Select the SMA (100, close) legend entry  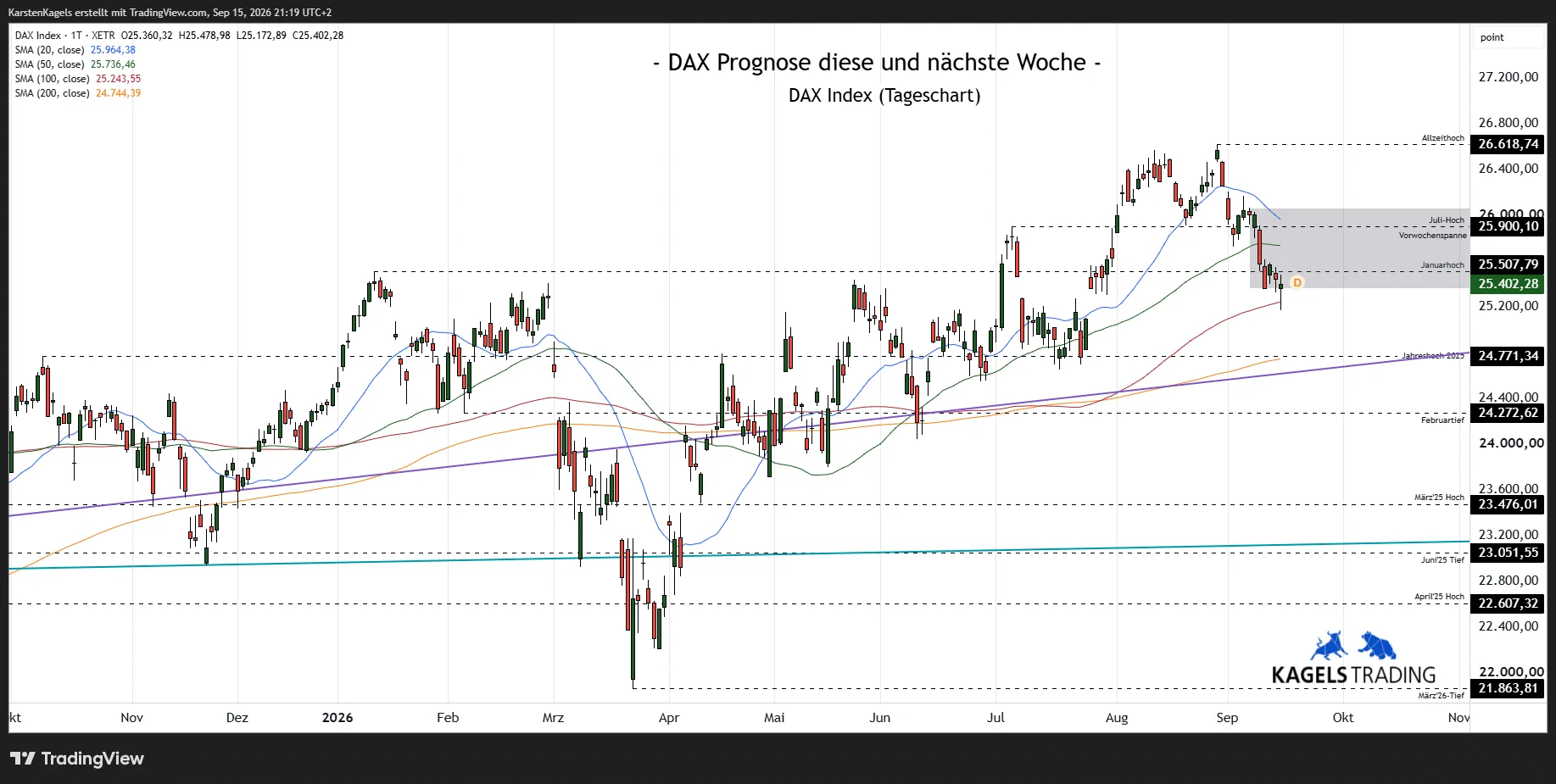(x=77, y=79)
